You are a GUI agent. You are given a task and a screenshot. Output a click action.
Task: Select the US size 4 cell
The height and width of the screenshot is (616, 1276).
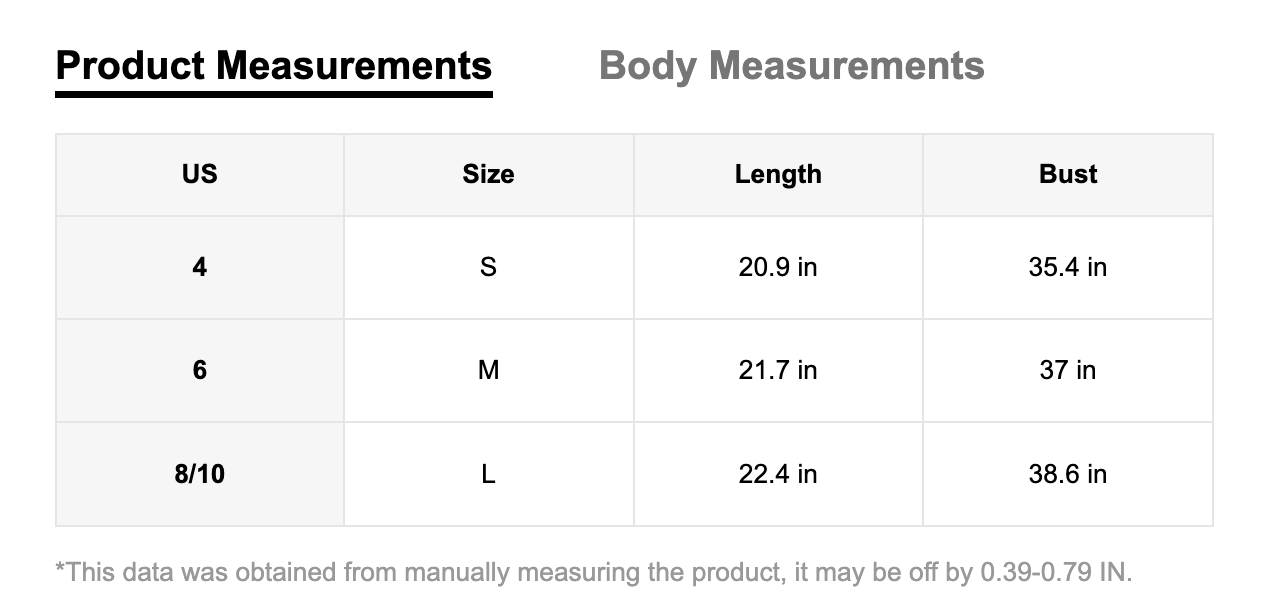(199, 267)
